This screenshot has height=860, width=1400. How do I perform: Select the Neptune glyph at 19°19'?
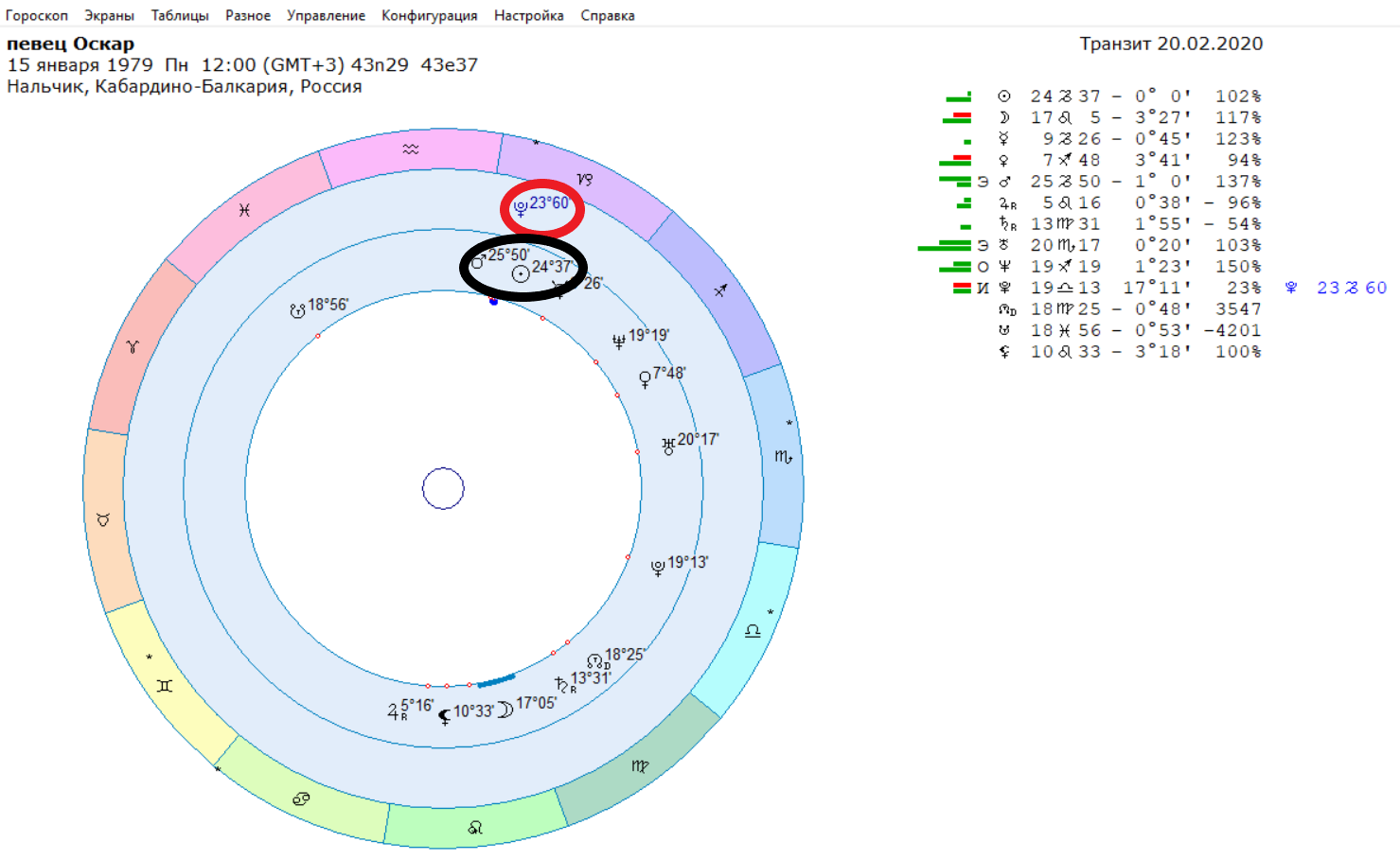pyautogui.click(x=619, y=342)
